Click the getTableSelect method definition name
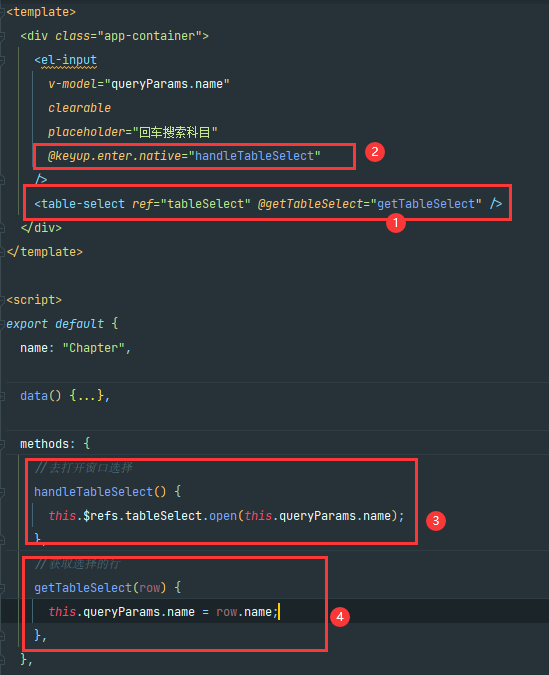549x675 pixels. coord(83,588)
